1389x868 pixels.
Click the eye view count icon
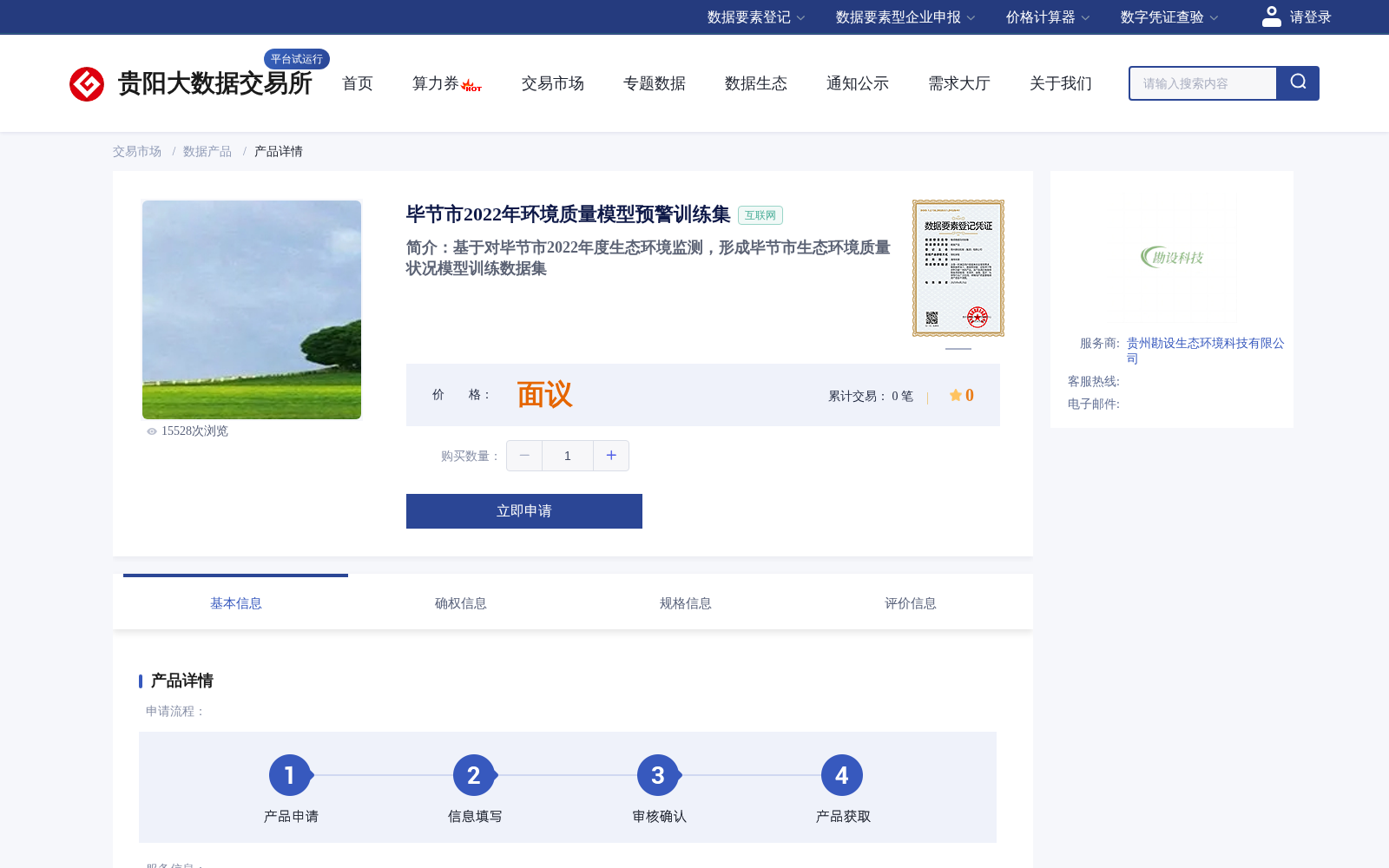[x=152, y=431]
